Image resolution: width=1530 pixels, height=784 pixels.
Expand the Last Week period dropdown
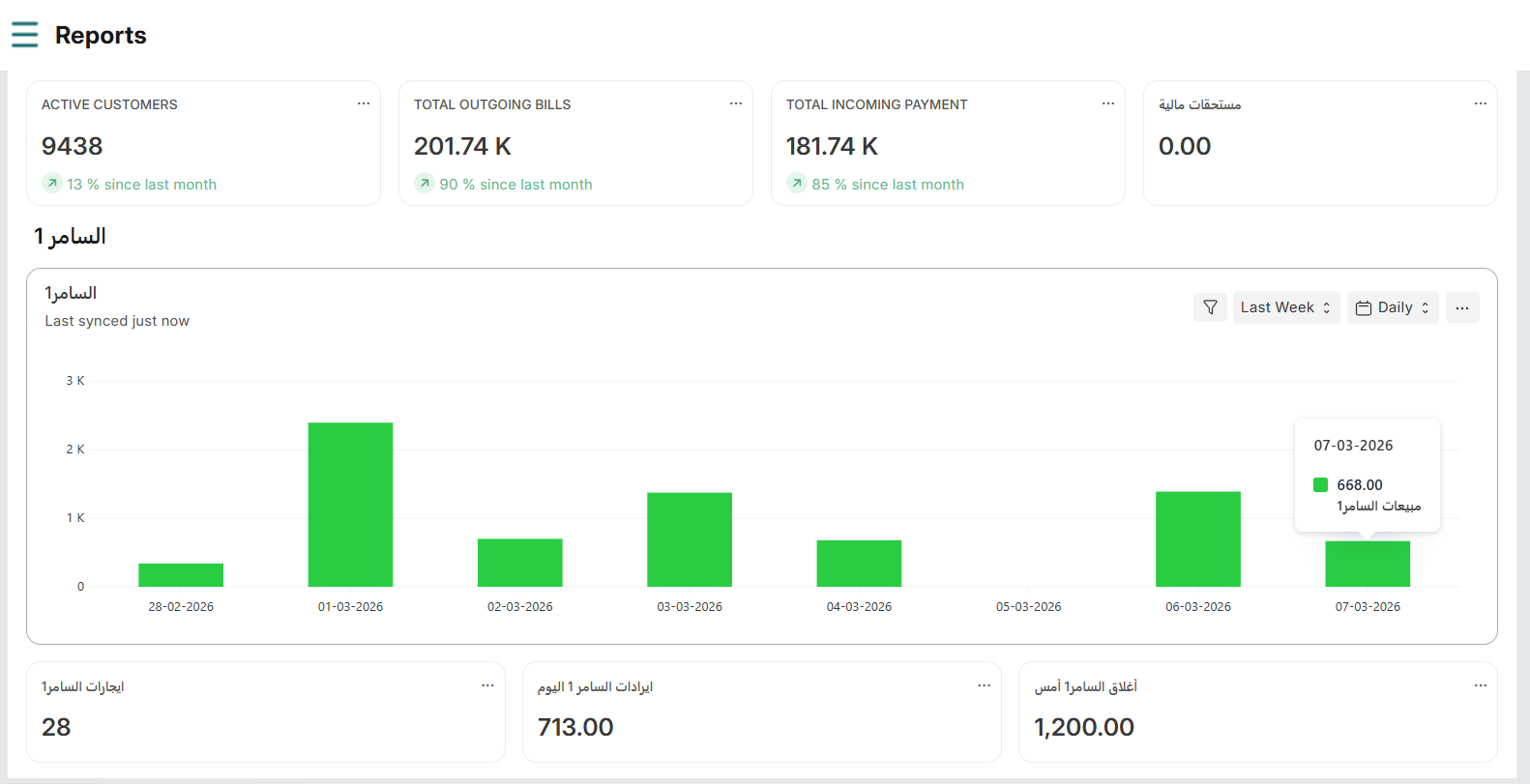click(x=1285, y=307)
